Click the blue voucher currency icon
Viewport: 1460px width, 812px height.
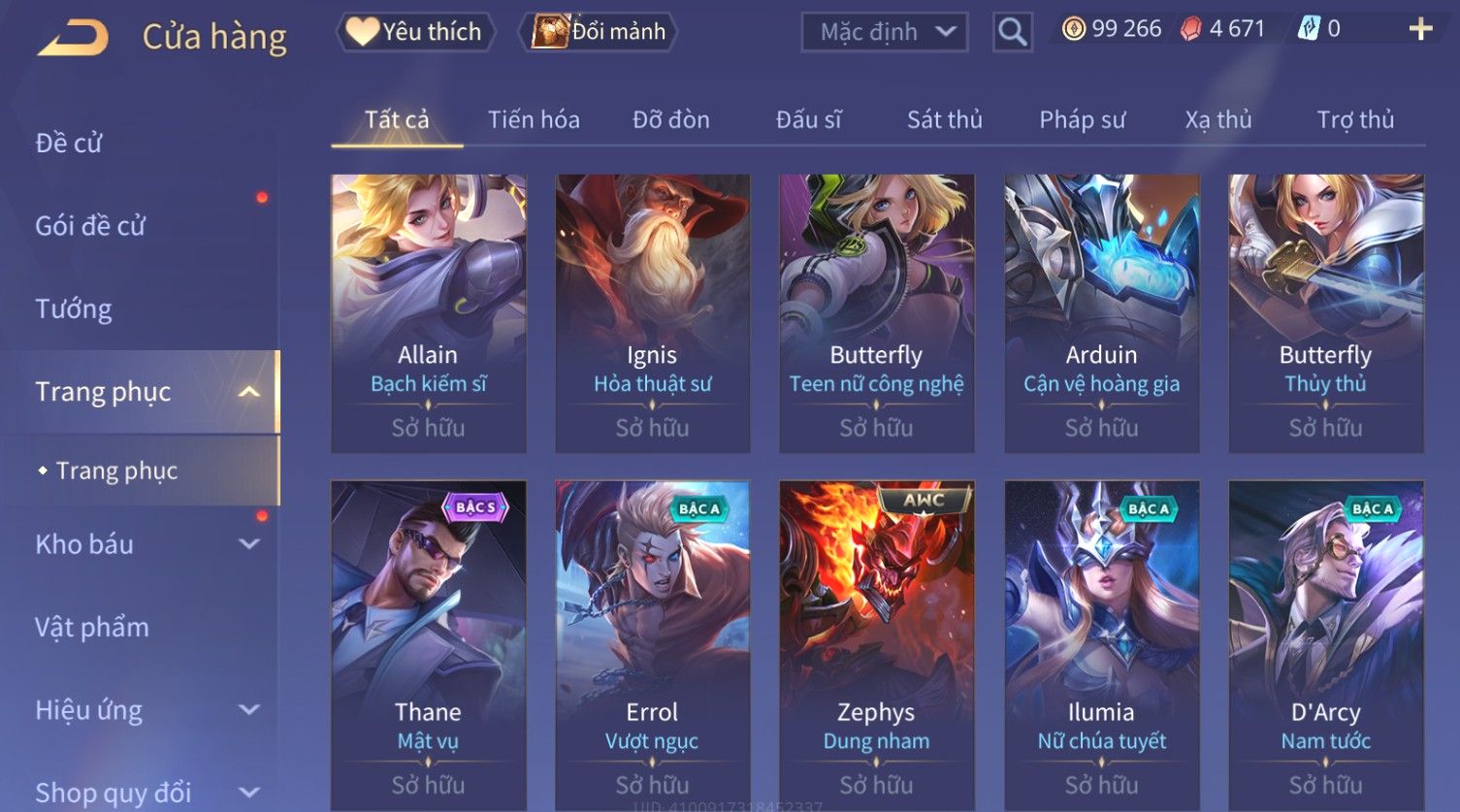[x=1309, y=29]
